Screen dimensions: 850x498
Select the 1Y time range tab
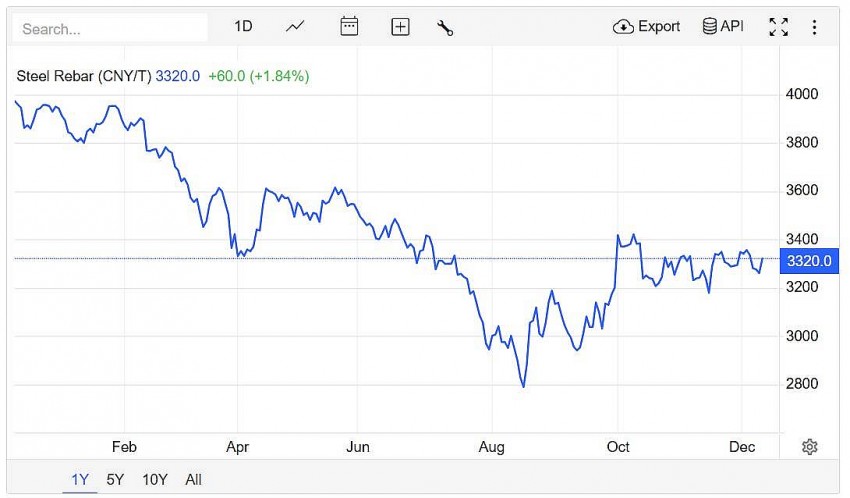tap(80, 480)
